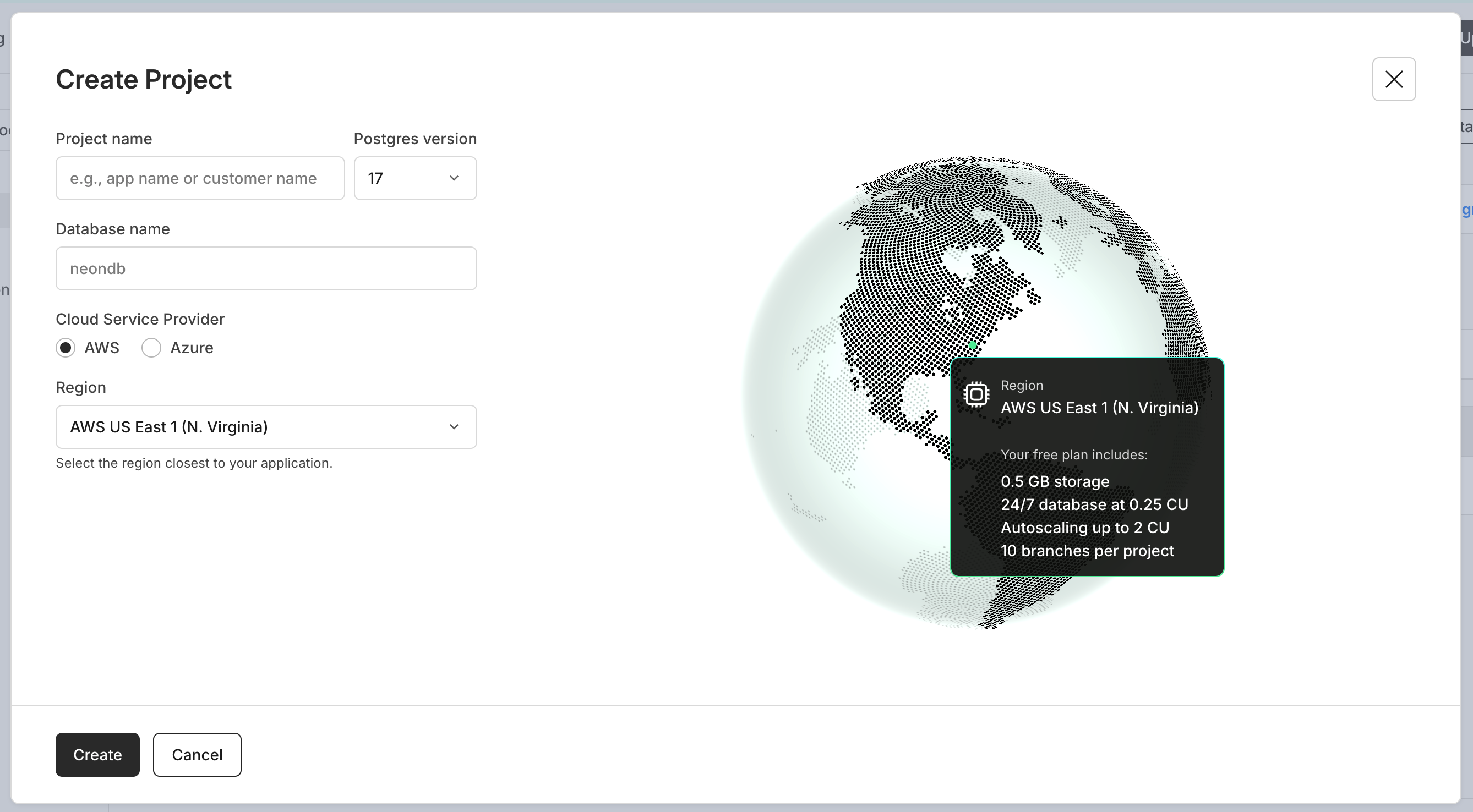The width and height of the screenshot is (1473, 812).
Task: Click the Azure label text
Action: [192, 348]
